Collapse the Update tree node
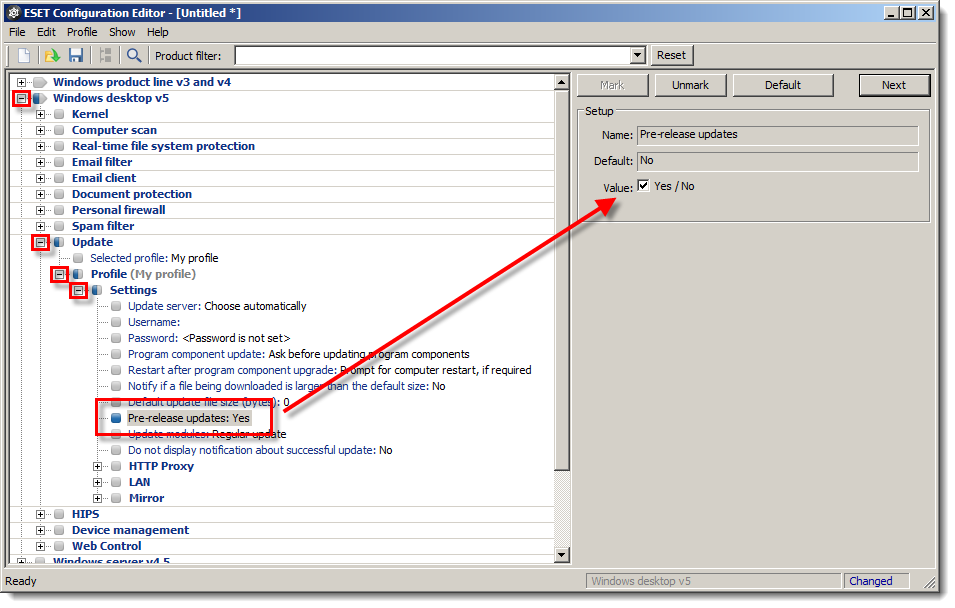955x608 pixels. pos(40,242)
